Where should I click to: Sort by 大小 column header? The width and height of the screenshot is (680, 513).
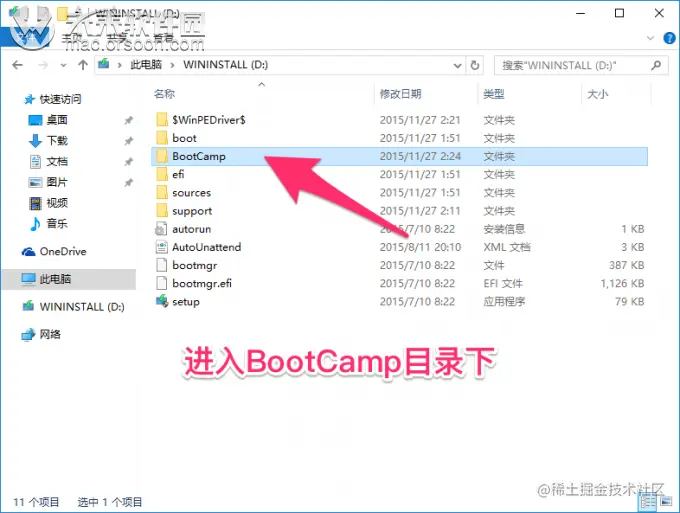pos(598,94)
